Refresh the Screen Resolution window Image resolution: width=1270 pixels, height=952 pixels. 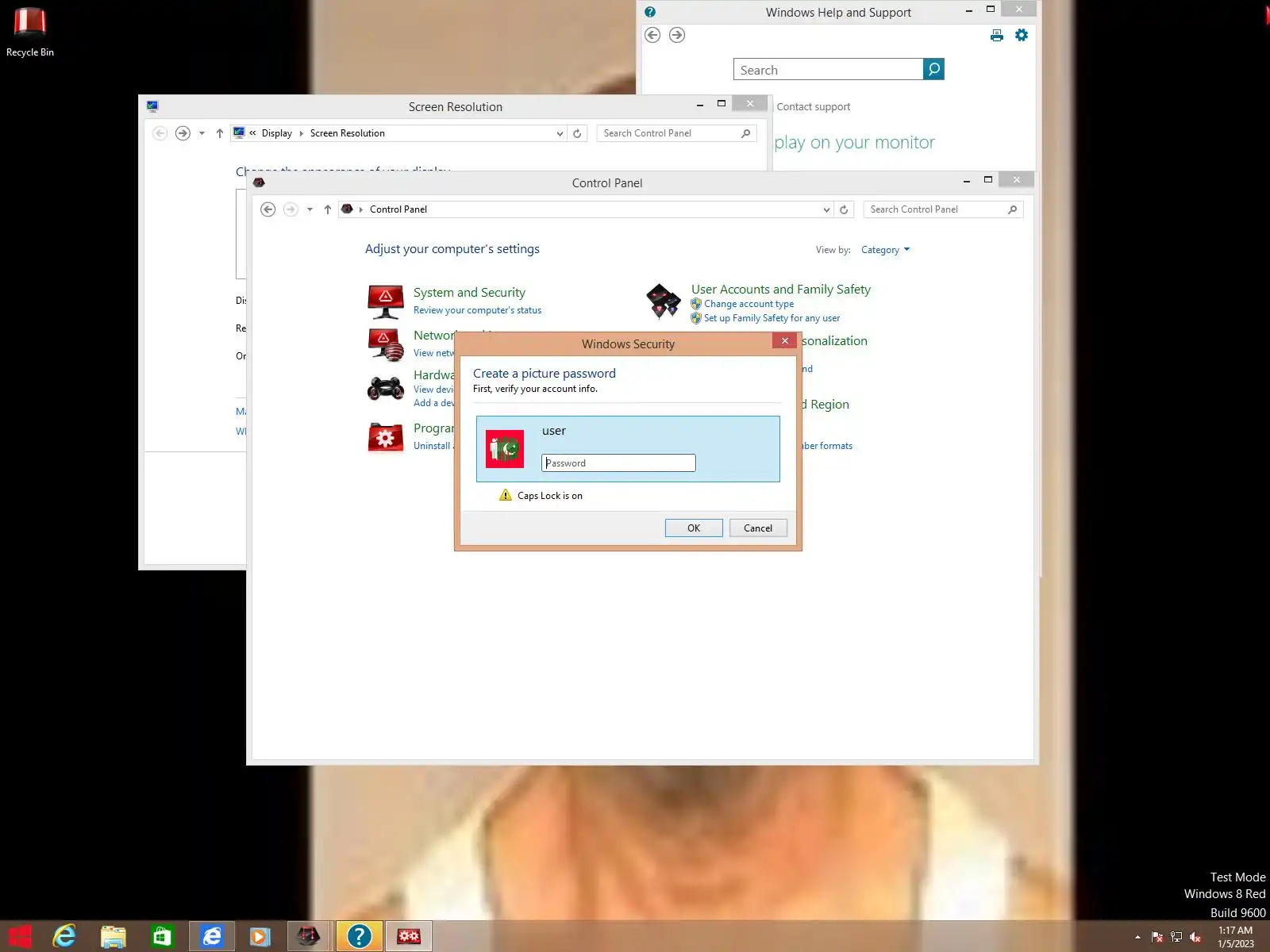577,133
